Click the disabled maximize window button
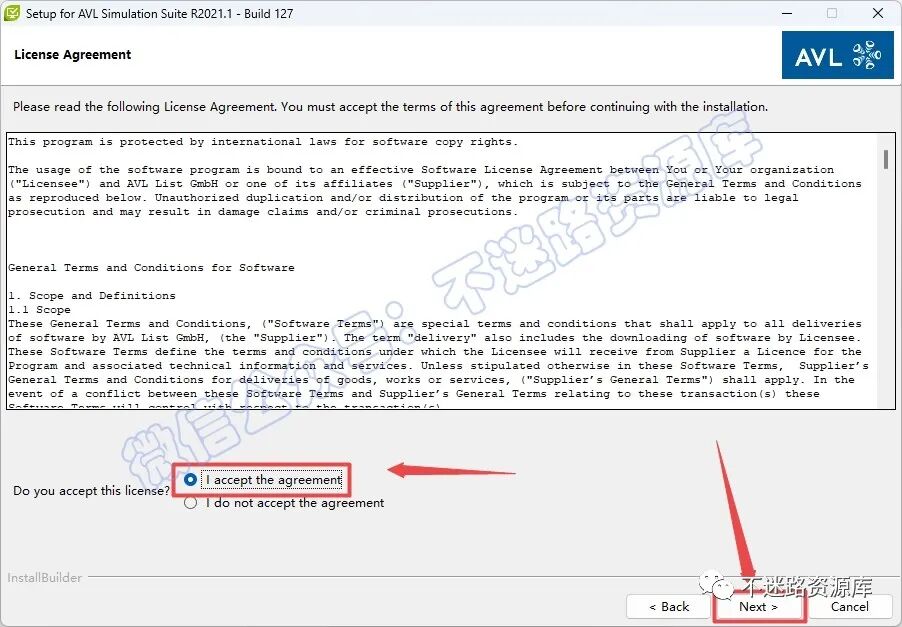 pos(832,13)
